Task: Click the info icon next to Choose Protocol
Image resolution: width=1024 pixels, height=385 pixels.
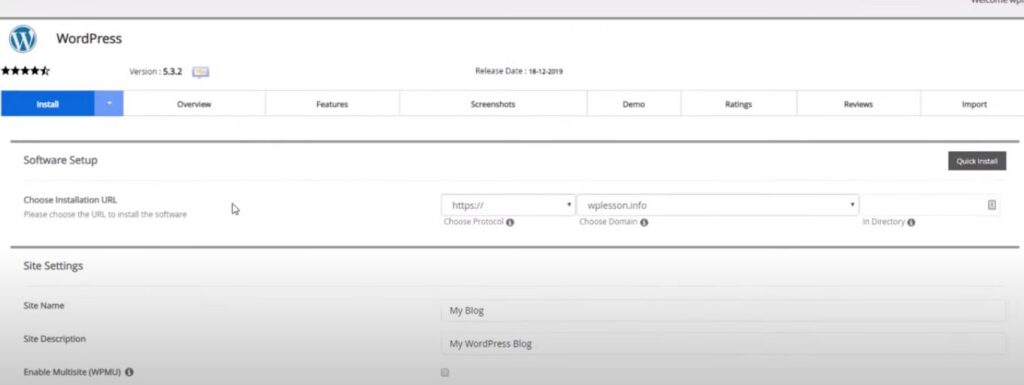Action: tap(510, 223)
